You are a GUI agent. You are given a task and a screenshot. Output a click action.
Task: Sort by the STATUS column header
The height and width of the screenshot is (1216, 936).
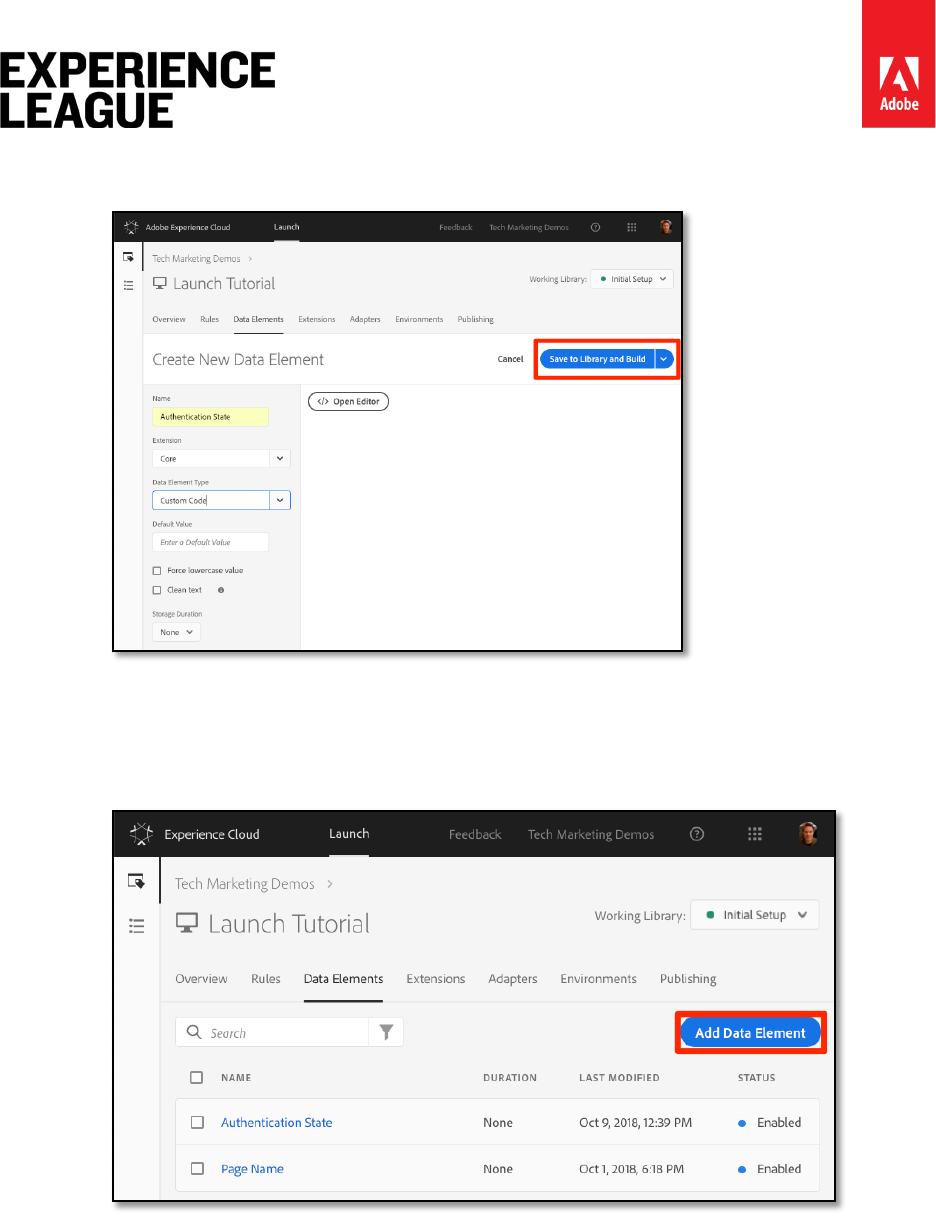pyautogui.click(x=757, y=1078)
